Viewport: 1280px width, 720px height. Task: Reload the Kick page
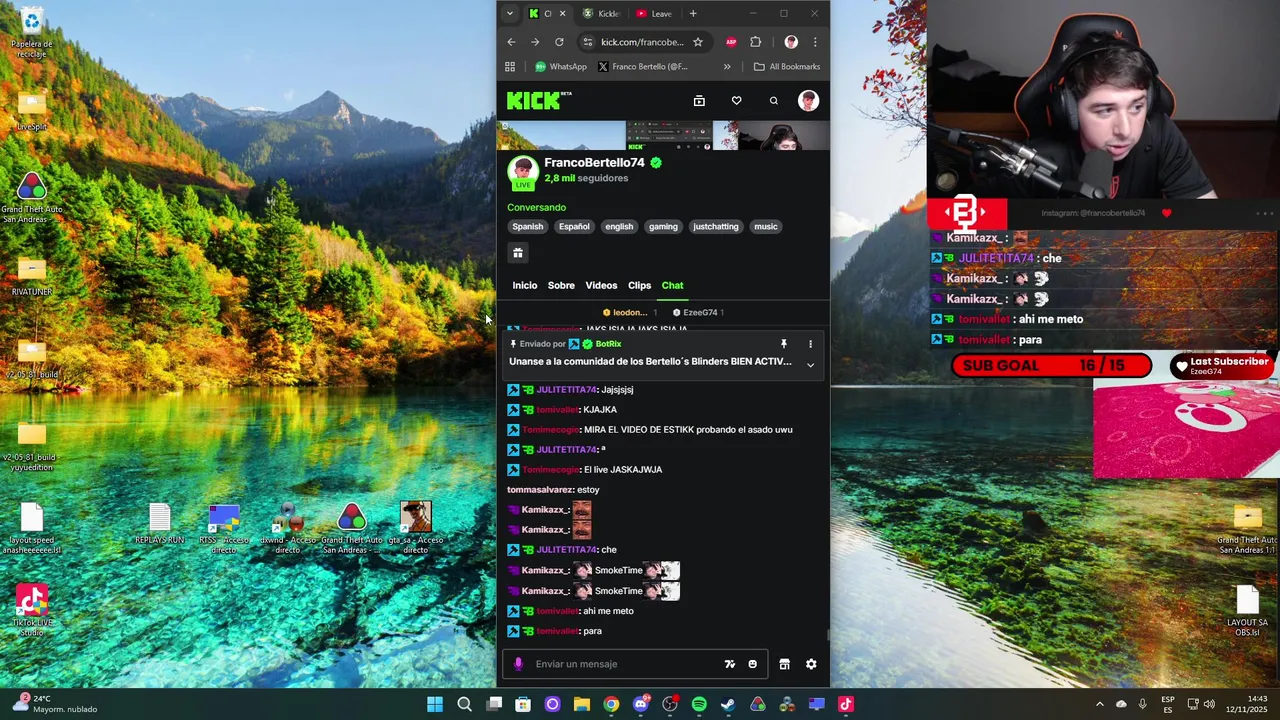pos(559,42)
